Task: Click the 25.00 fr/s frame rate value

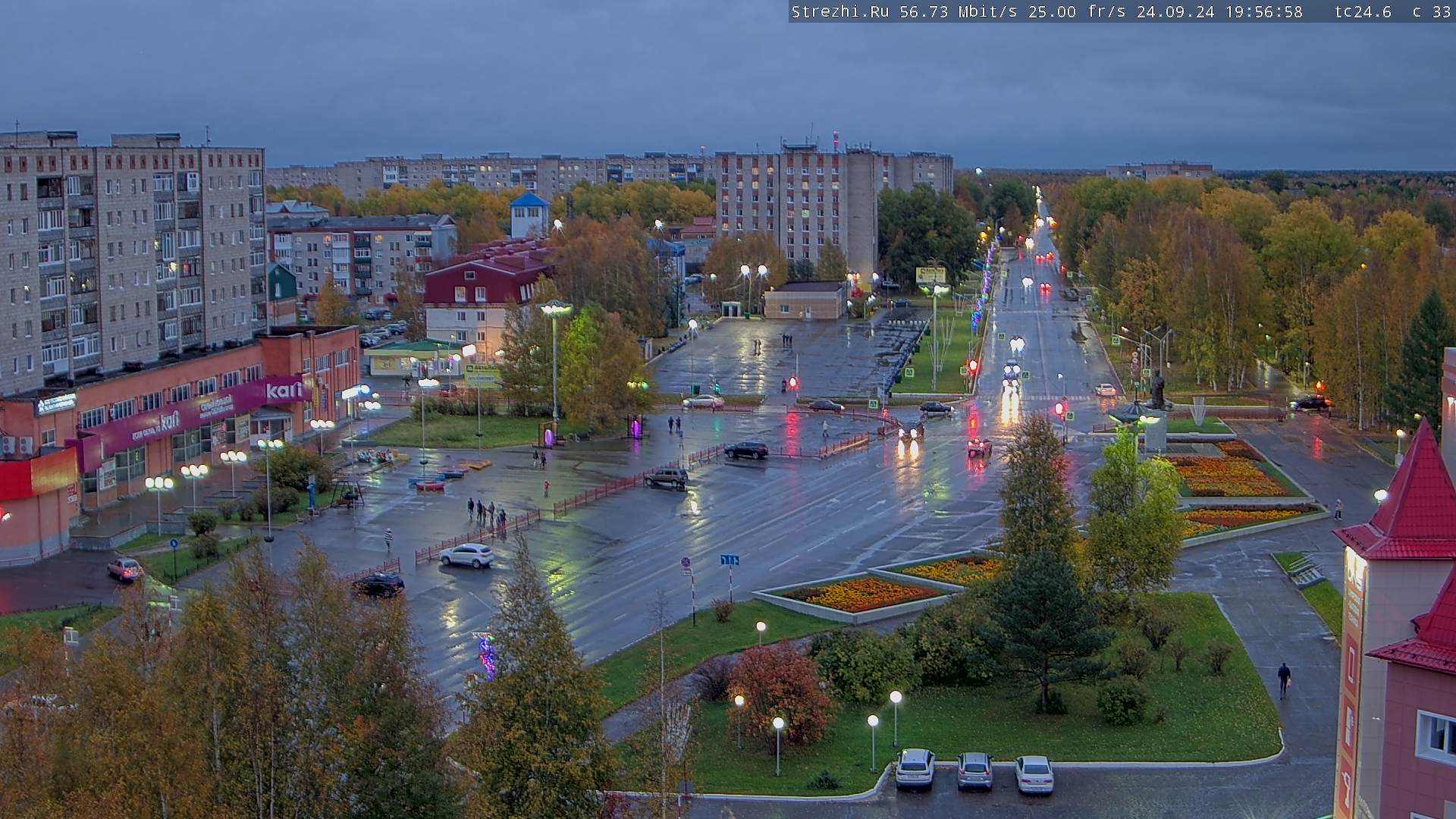Action: pos(1077,12)
